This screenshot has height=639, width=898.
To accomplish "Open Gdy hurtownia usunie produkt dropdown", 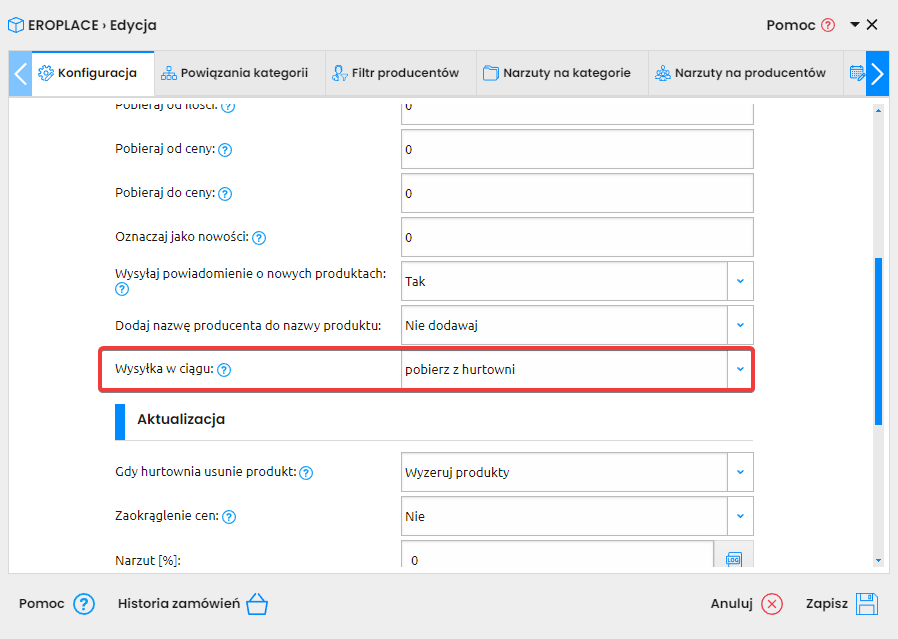I will pyautogui.click(x=740, y=472).
